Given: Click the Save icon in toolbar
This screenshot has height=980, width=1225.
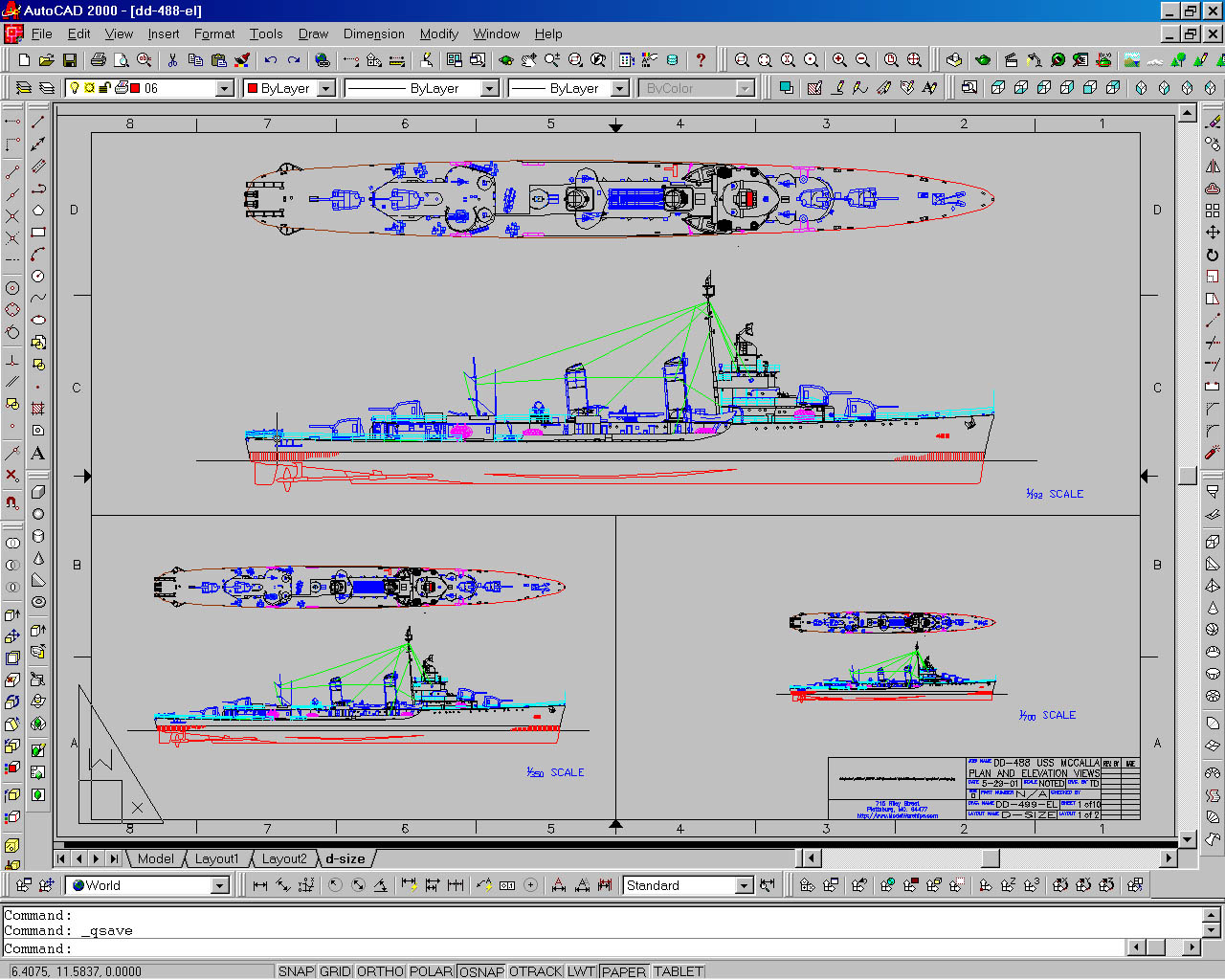Looking at the screenshot, I should tap(69, 60).
